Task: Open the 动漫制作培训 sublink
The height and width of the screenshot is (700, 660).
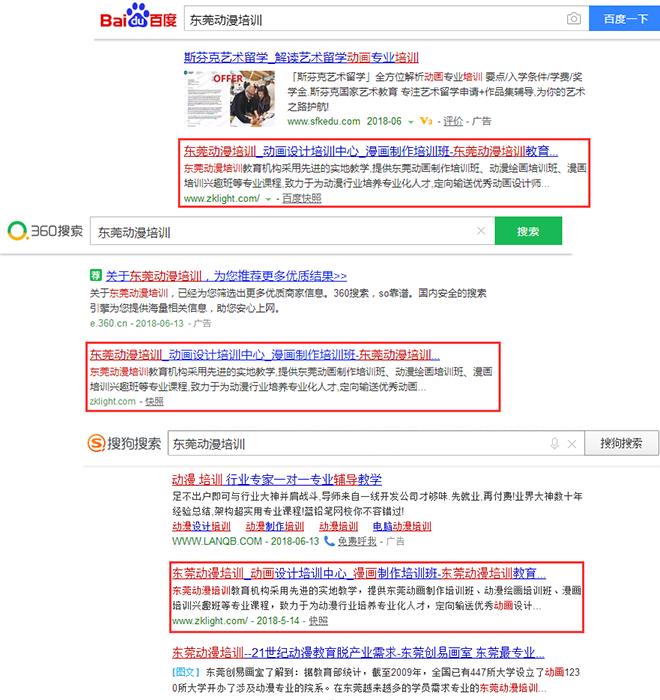Action: [x=275, y=527]
